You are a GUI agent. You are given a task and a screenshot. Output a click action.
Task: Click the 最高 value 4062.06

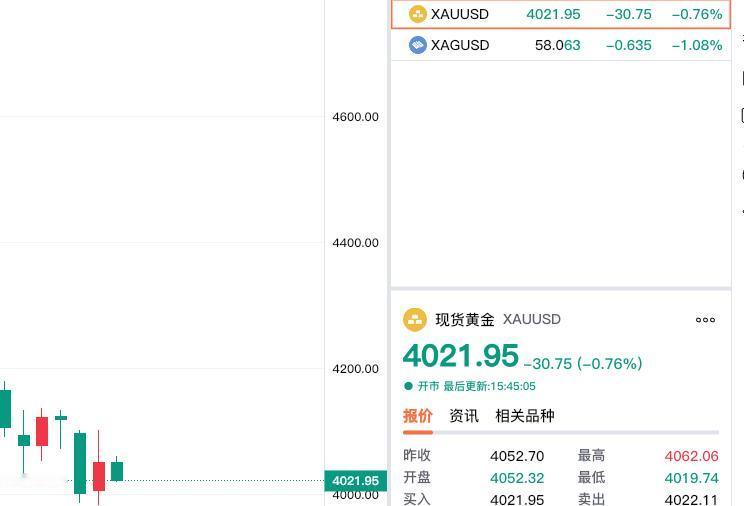coord(691,456)
